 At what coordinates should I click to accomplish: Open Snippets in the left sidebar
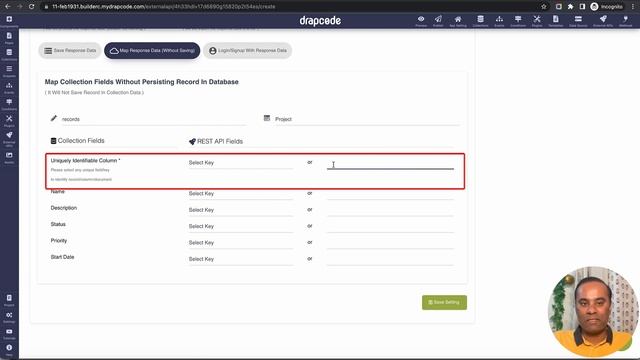(9, 71)
